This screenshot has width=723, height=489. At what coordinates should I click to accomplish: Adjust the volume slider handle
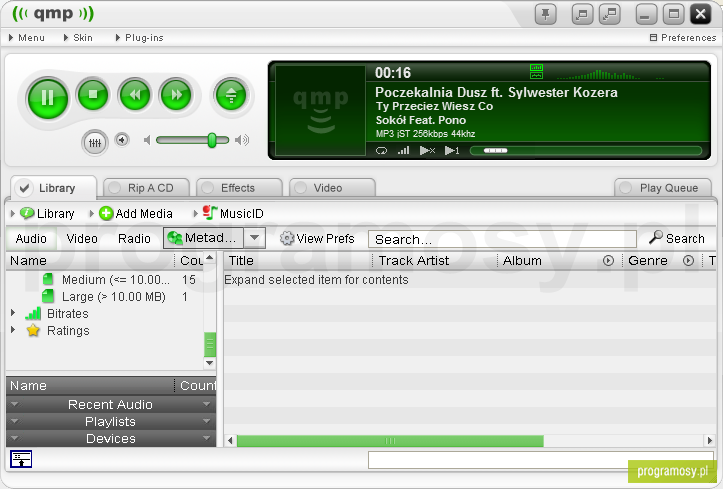tap(212, 140)
